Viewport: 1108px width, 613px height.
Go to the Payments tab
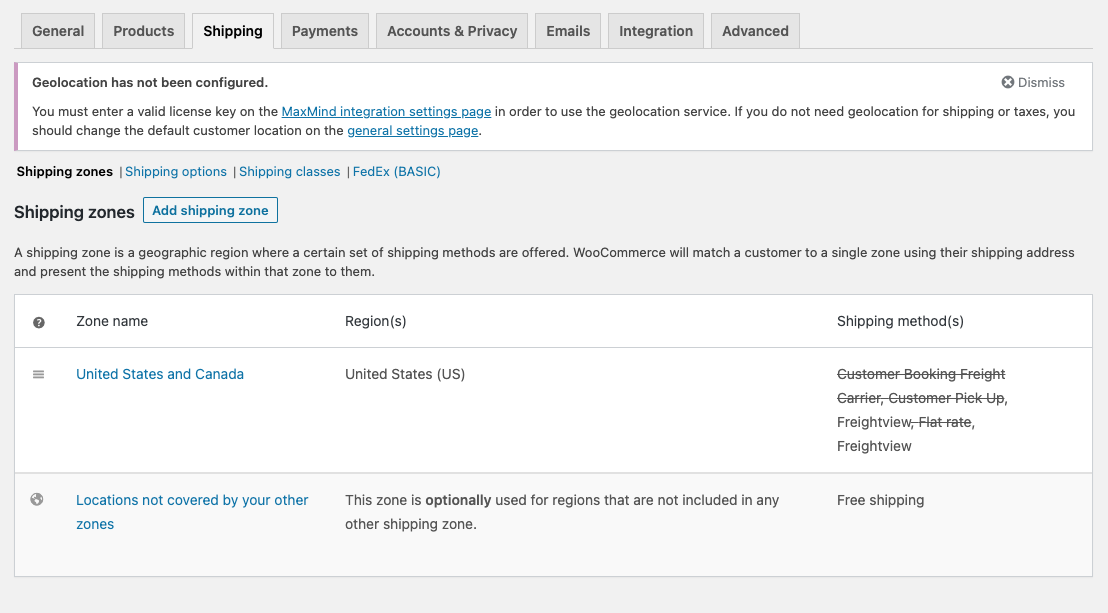pos(324,31)
